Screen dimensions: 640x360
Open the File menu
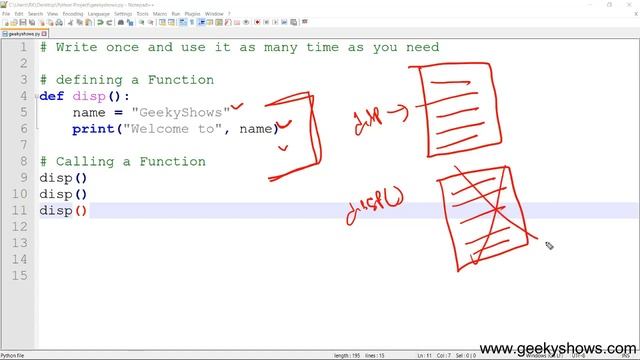point(6,14)
